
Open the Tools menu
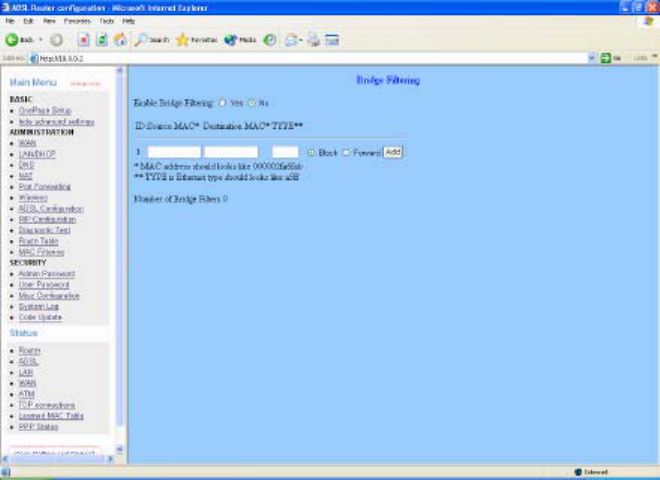(106, 21)
